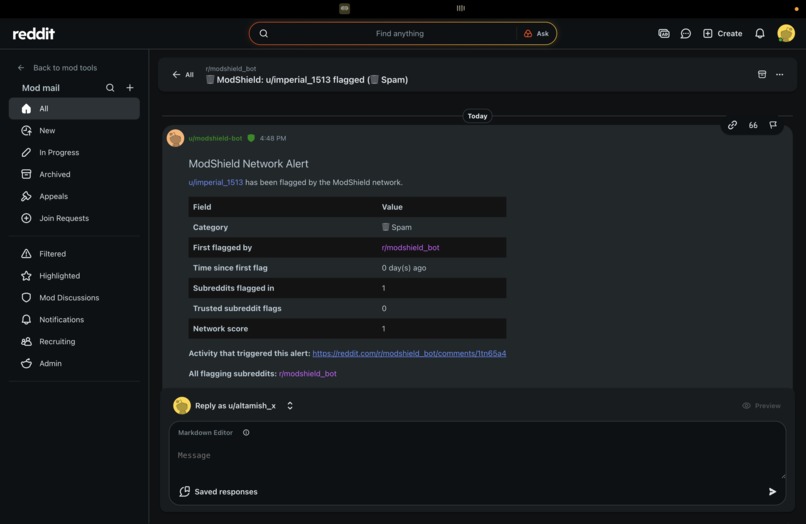Open the chat icon in top bar
Image resolution: width=806 pixels, height=524 pixels.
[686, 33]
